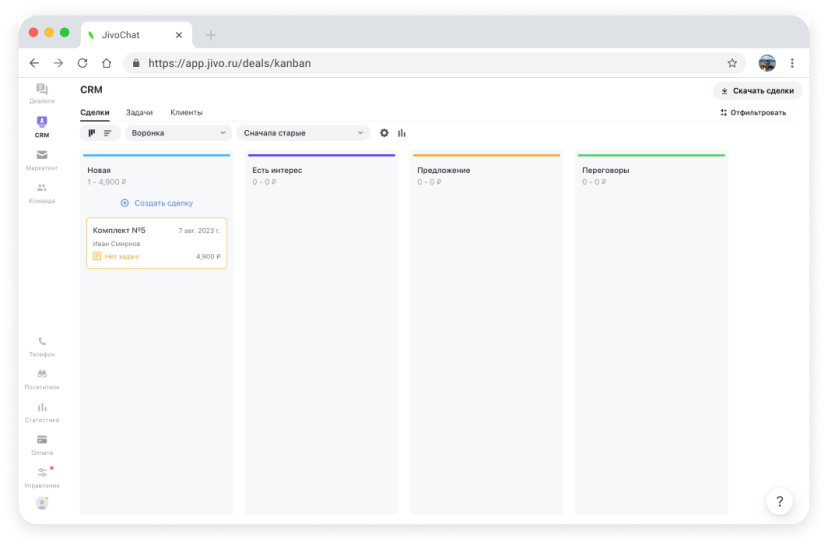The height and width of the screenshot is (546, 828).
Task: Open the Сначала старые sorting dropdown
Action: 303,133
